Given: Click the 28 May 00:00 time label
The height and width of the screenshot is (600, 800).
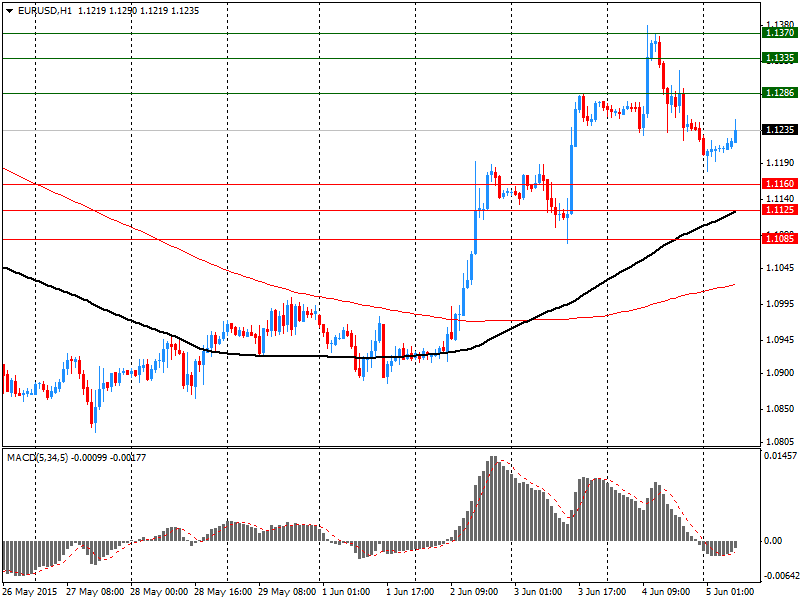Looking at the screenshot, I should [x=159, y=592].
